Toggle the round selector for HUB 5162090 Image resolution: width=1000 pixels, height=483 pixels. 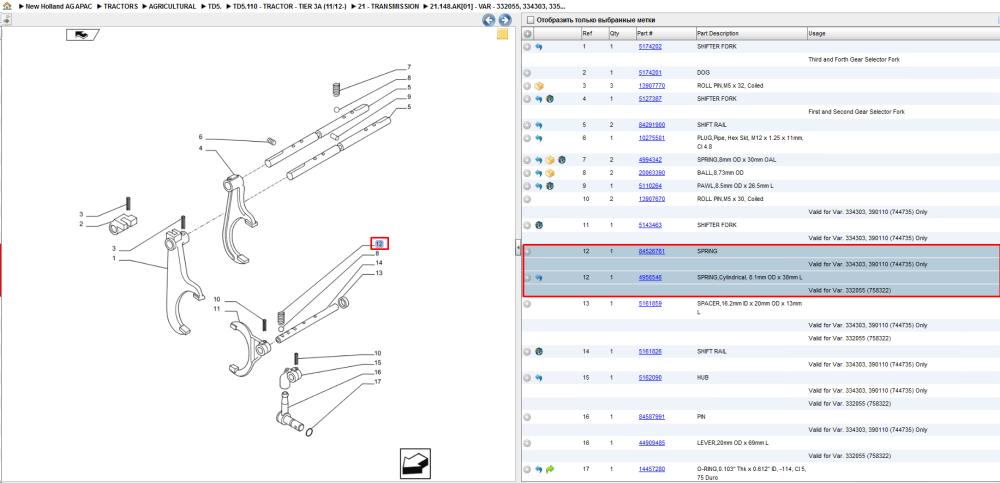(527, 378)
